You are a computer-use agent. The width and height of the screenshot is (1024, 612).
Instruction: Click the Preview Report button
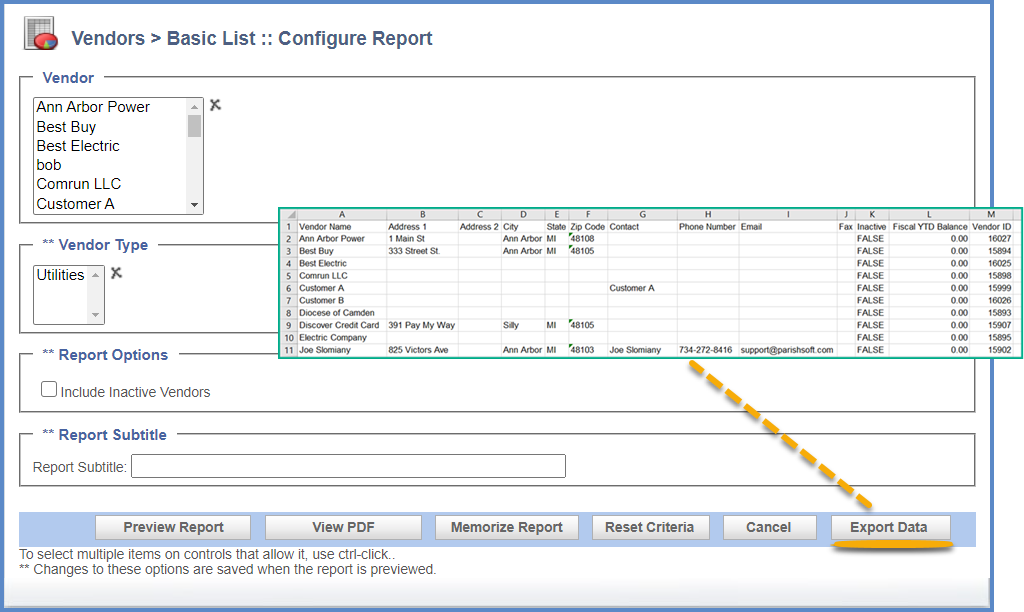pos(173,527)
